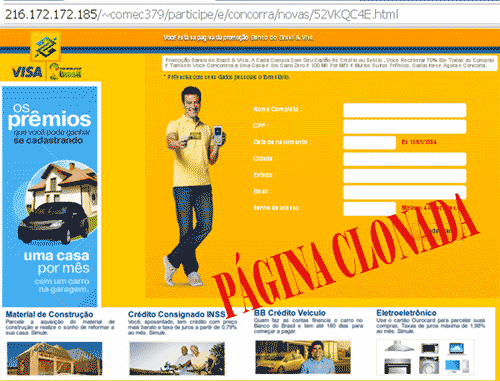
Task: Click the appliances Eletroeletrônico thumbnail
Action: click(426, 357)
